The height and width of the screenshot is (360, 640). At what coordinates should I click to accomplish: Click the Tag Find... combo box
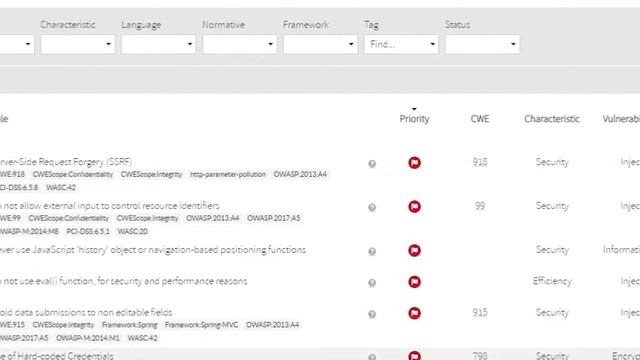tap(401, 44)
